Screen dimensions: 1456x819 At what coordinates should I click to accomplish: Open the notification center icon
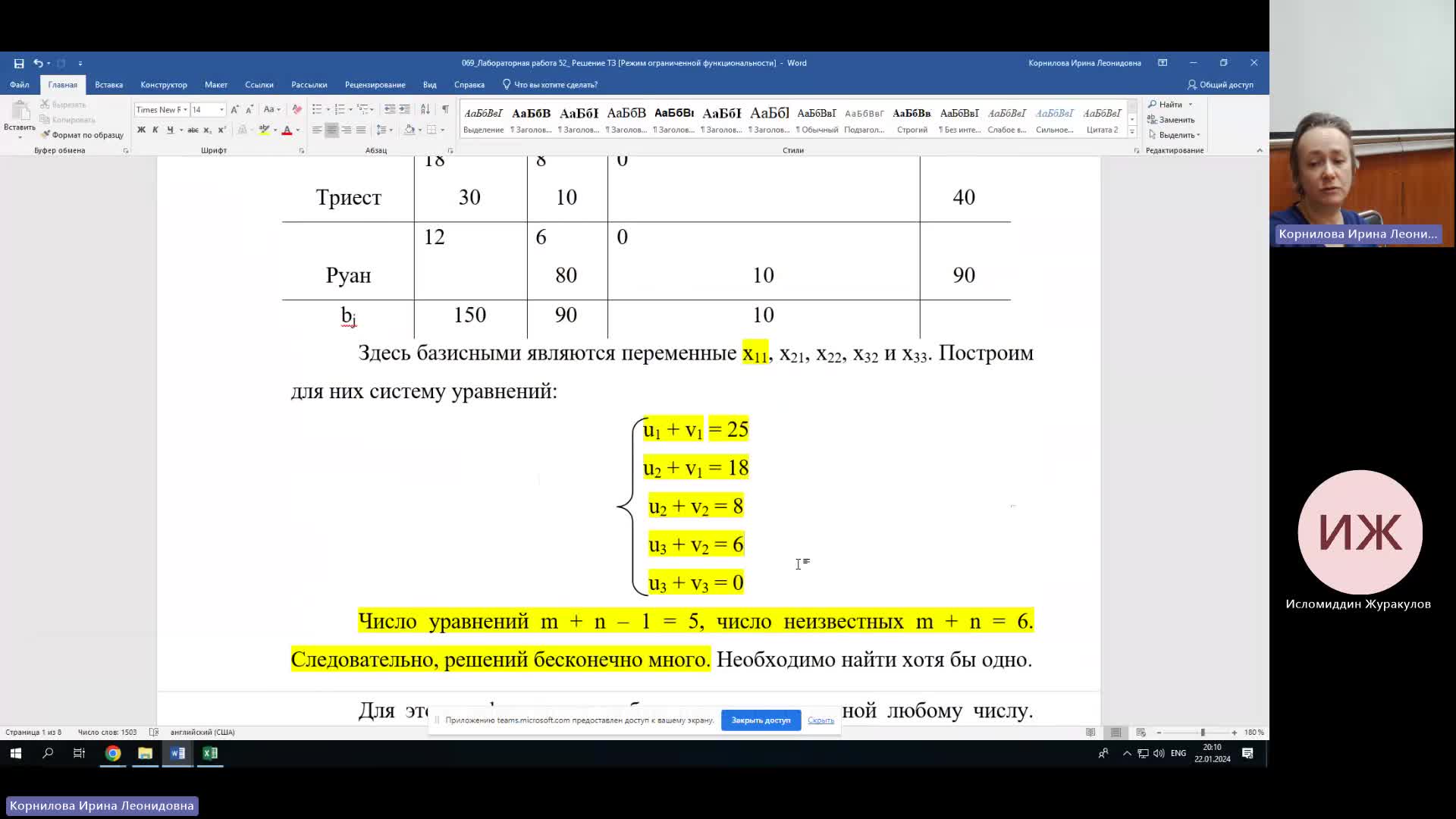point(1247,753)
